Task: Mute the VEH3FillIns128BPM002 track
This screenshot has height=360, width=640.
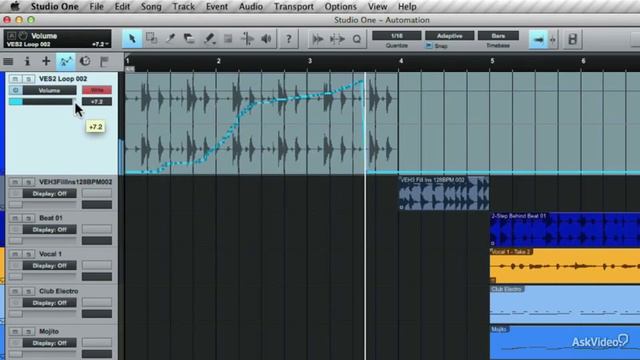Action: click(x=15, y=182)
